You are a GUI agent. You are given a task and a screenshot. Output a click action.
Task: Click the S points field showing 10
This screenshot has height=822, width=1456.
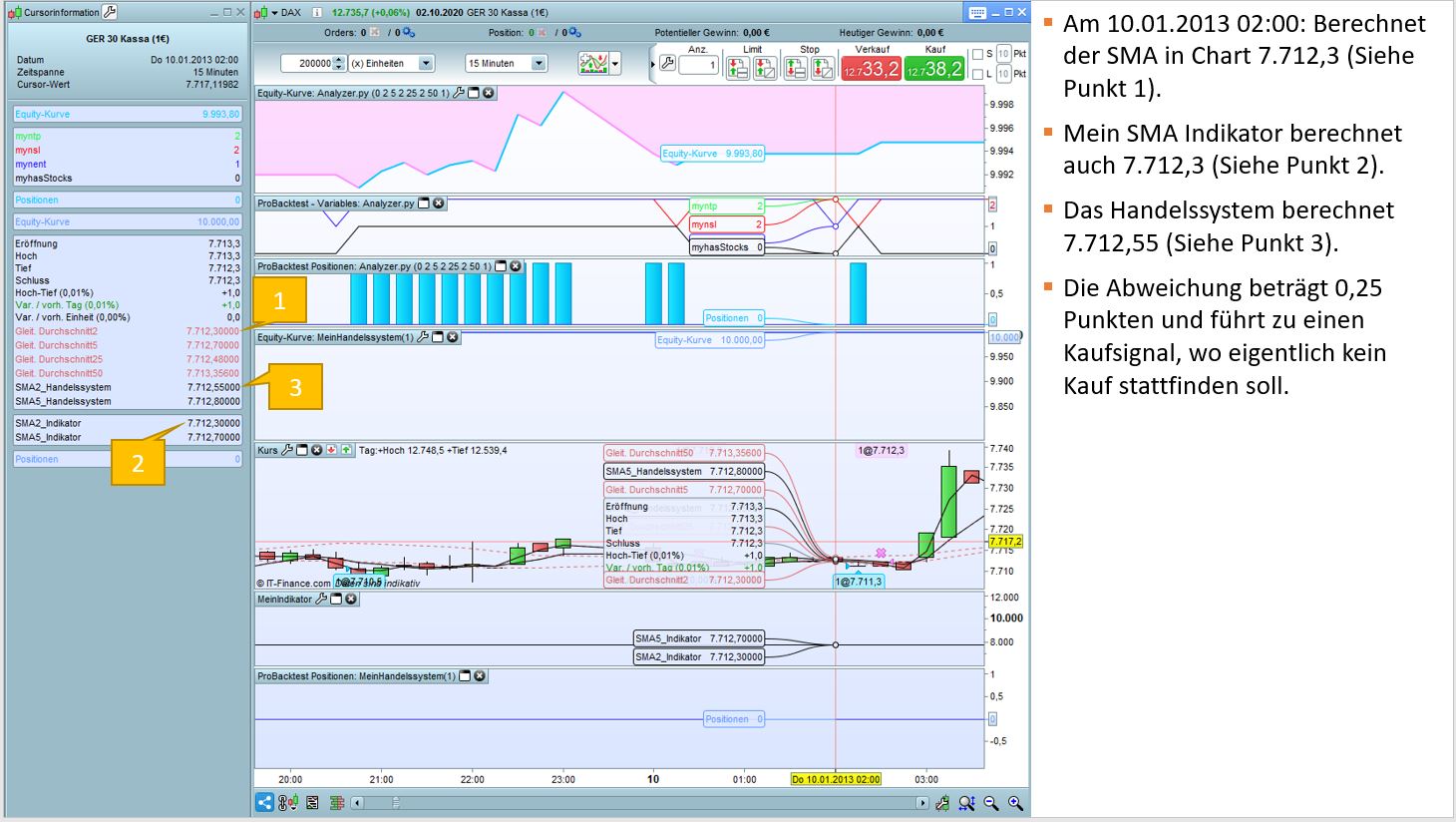pos(1003,54)
